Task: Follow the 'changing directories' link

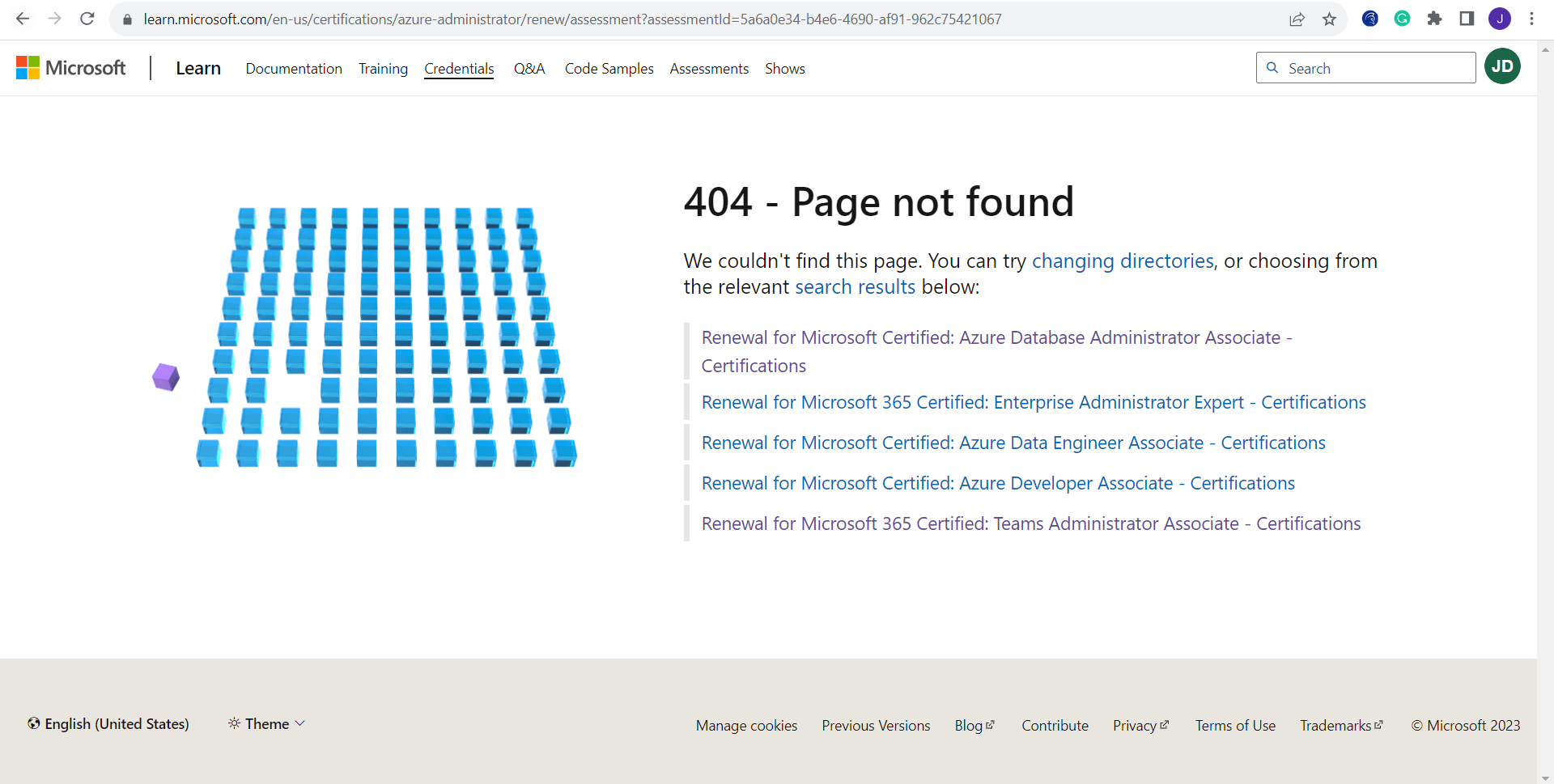Action: pos(1123,261)
